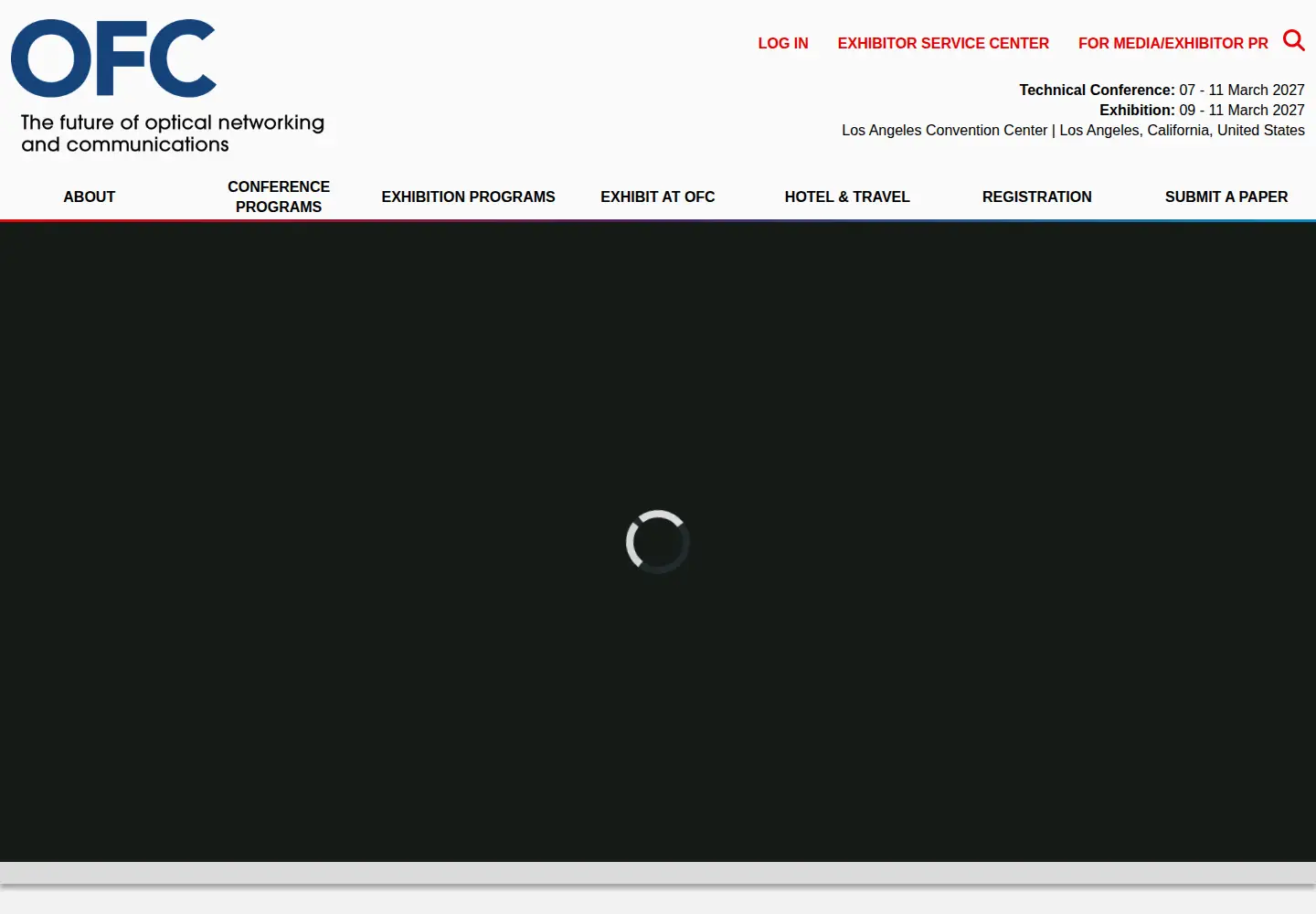Open the About menu
1316x914 pixels.
tap(90, 197)
